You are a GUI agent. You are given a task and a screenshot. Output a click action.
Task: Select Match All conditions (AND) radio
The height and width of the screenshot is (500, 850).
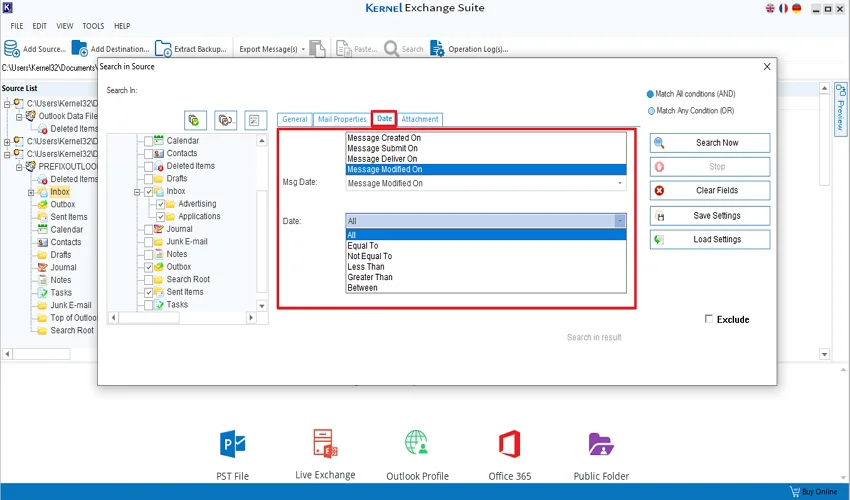coord(651,94)
